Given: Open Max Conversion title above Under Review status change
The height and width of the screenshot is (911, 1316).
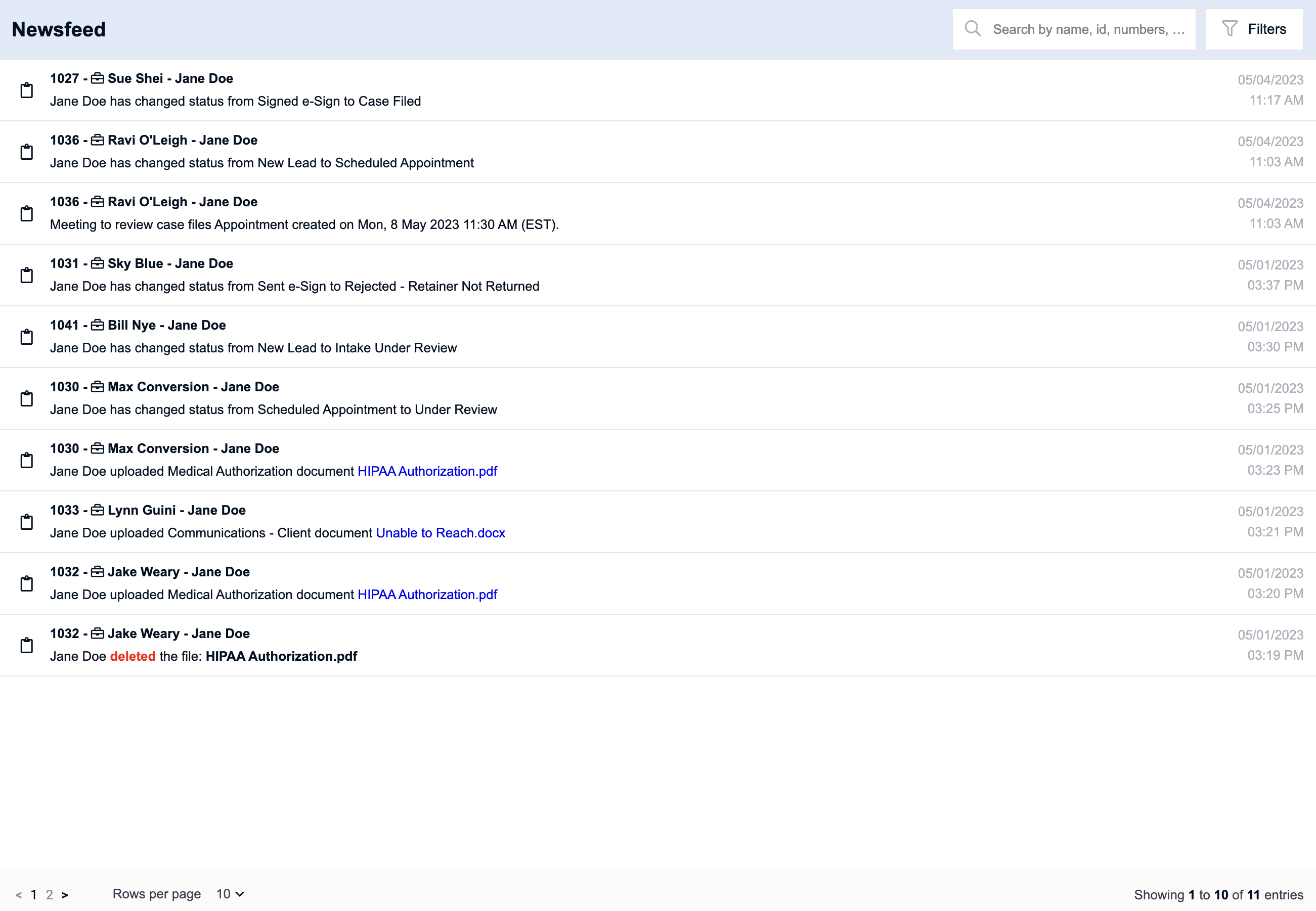Looking at the screenshot, I should (164, 386).
